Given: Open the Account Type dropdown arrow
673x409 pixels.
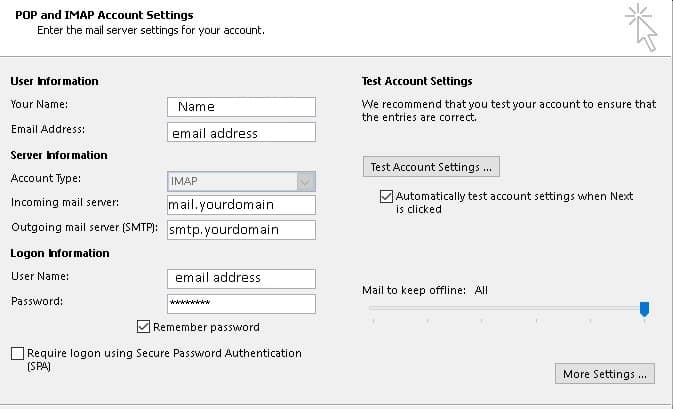Looking at the screenshot, I should [x=306, y=181].
